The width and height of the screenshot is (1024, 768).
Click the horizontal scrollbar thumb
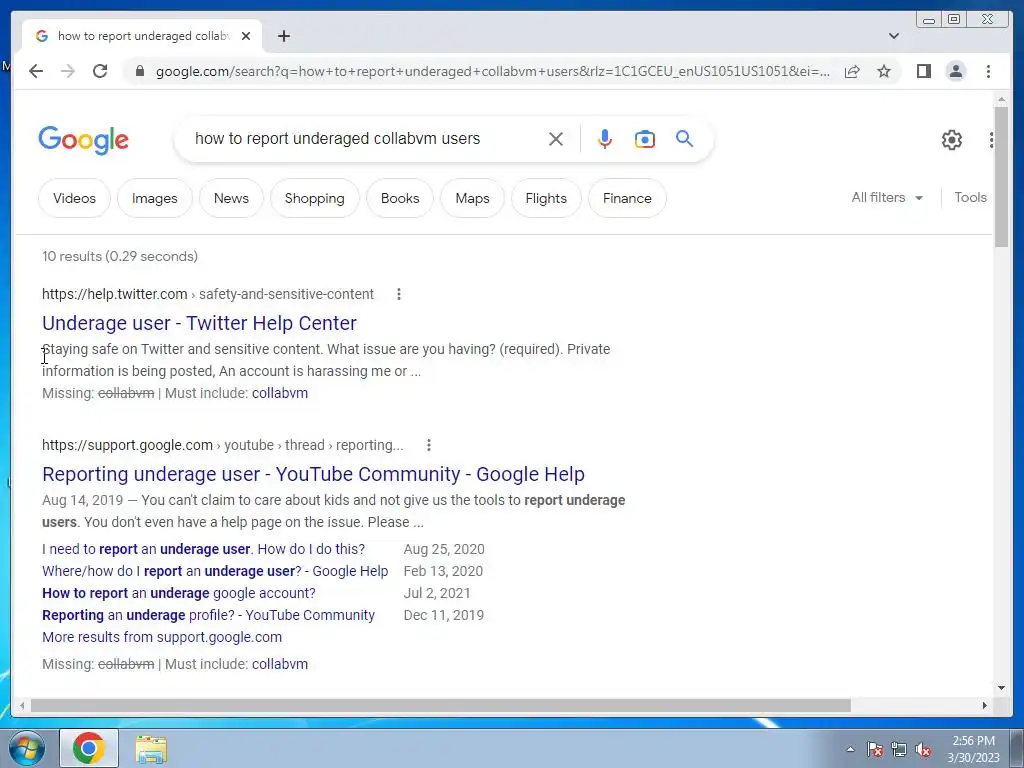pos(441,706)
